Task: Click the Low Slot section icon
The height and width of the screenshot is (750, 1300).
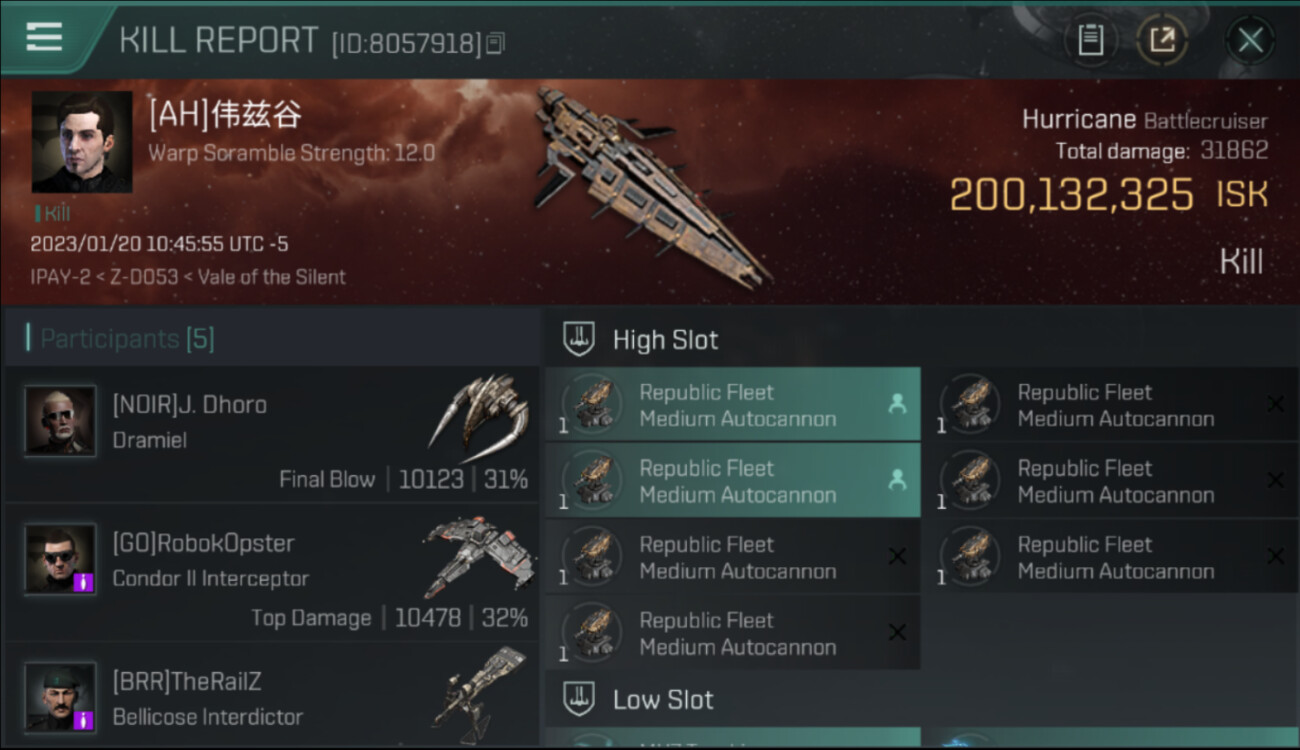Action: coord(580,699)
